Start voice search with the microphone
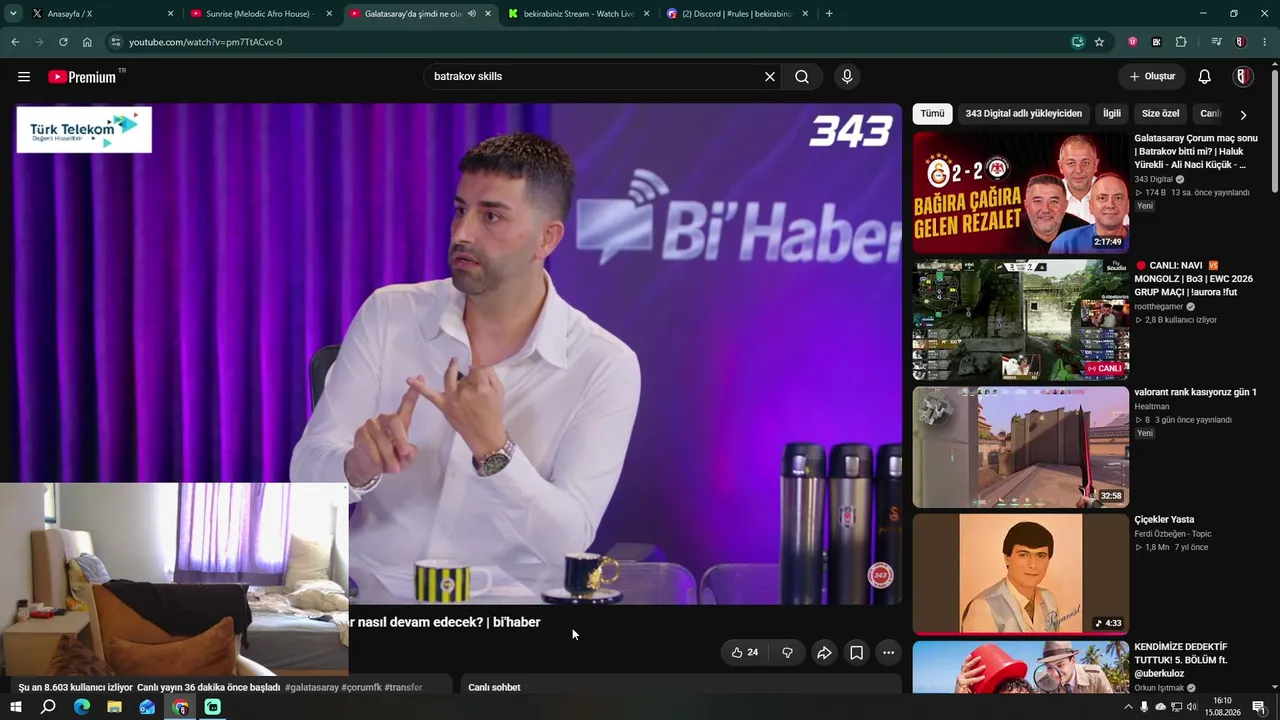 click(x=847, y=77)
